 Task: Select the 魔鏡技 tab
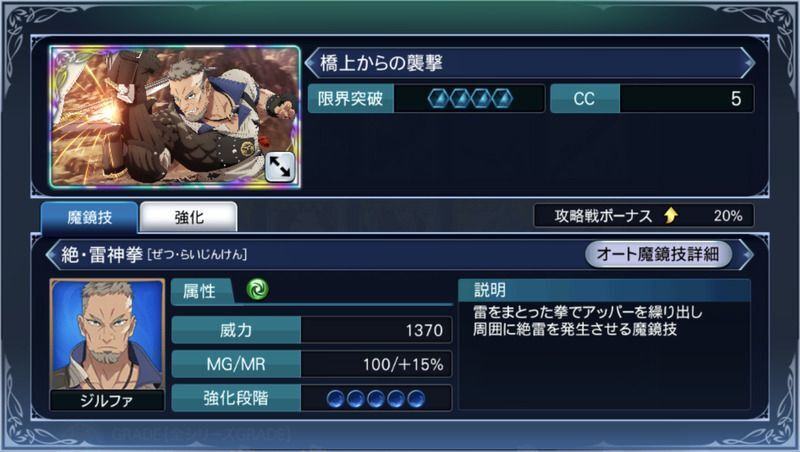click(89, 217)
